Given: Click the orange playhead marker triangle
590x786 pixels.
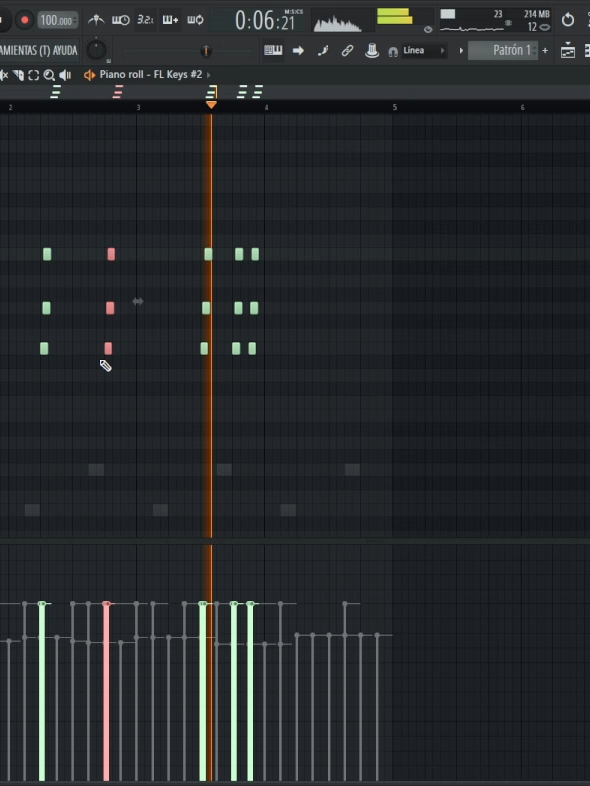Looking at the screenshot, I should (211, 105).
